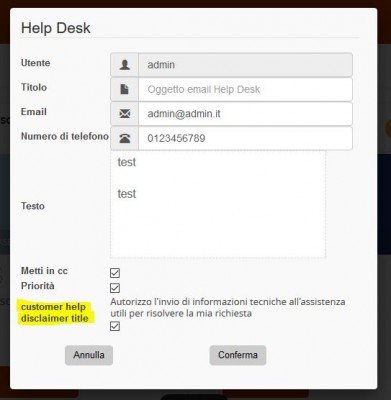
Task: Click the Annulla button
Action: (89, 355)
